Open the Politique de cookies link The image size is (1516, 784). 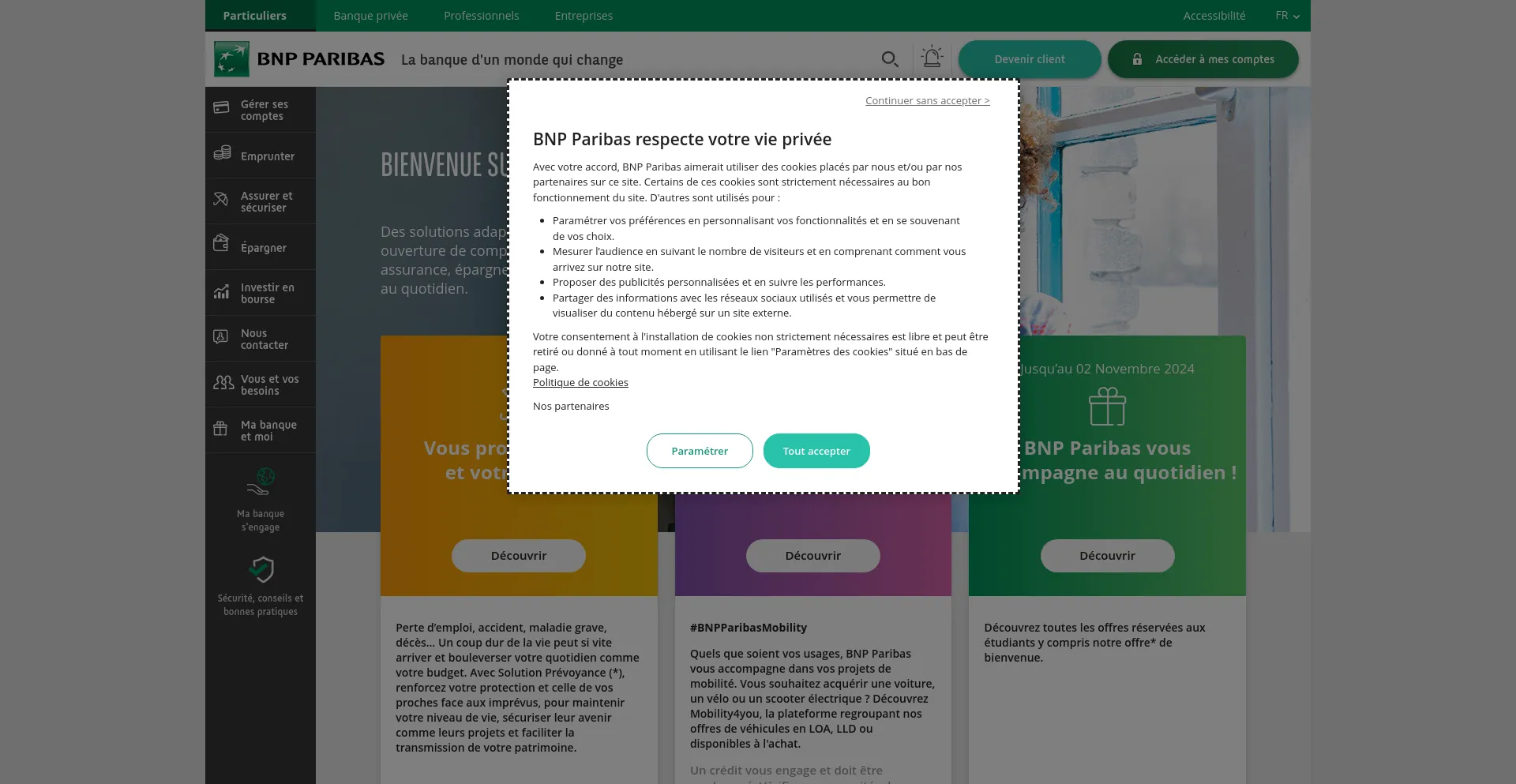[580, 382]
